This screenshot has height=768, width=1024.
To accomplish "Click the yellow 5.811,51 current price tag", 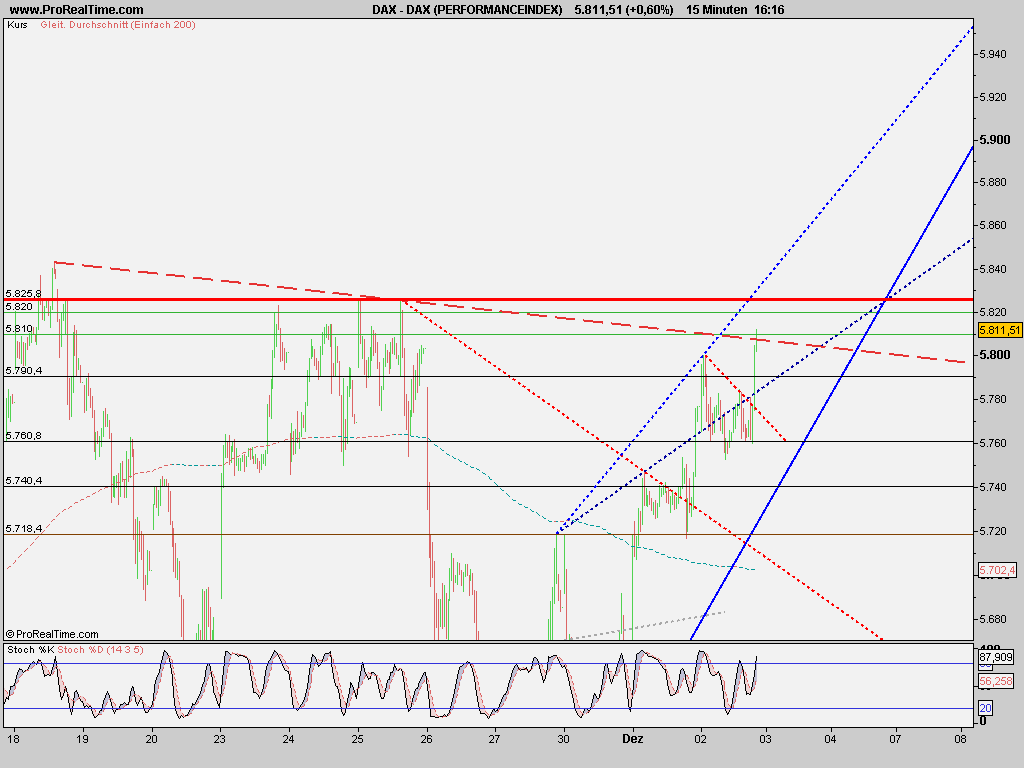I will (x=999, y=330).
